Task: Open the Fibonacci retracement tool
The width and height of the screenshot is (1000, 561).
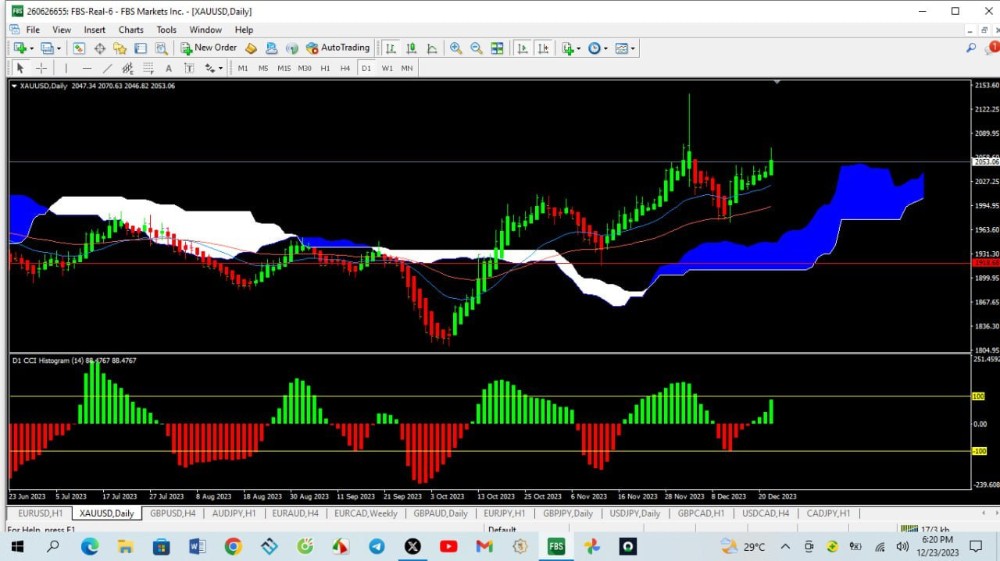Action: tap(147, 68)
